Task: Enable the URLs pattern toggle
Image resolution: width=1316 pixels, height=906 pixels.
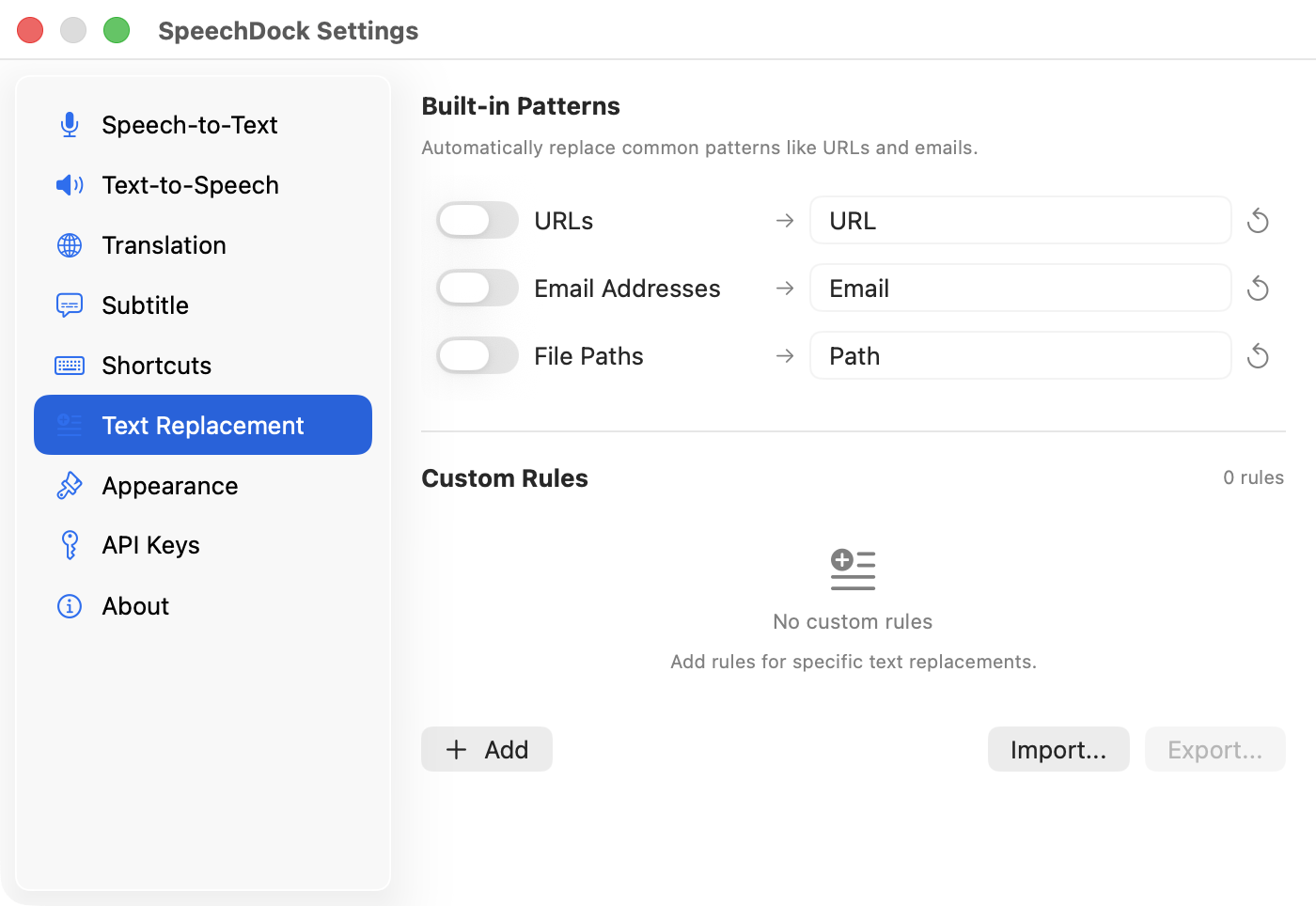Action: (x=477, y=220)
